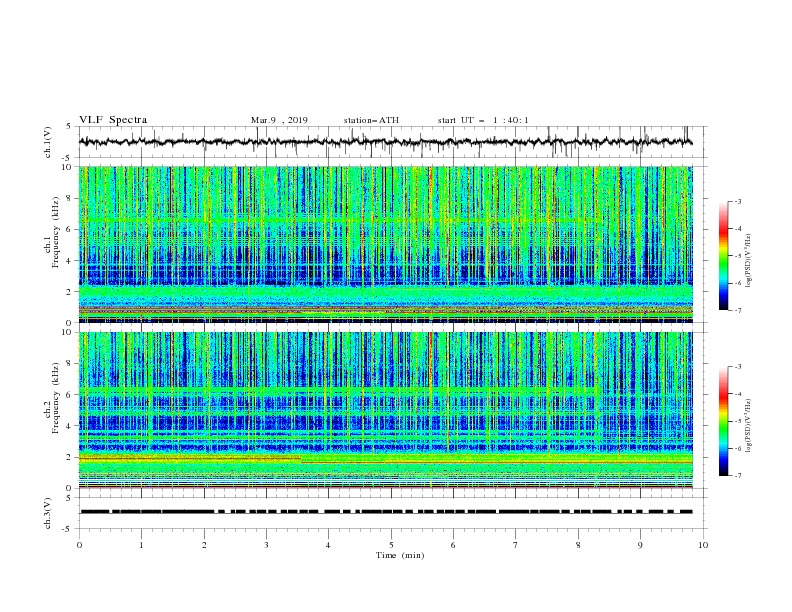Click the "ch.3(V)" axis label

coord(48,513)
